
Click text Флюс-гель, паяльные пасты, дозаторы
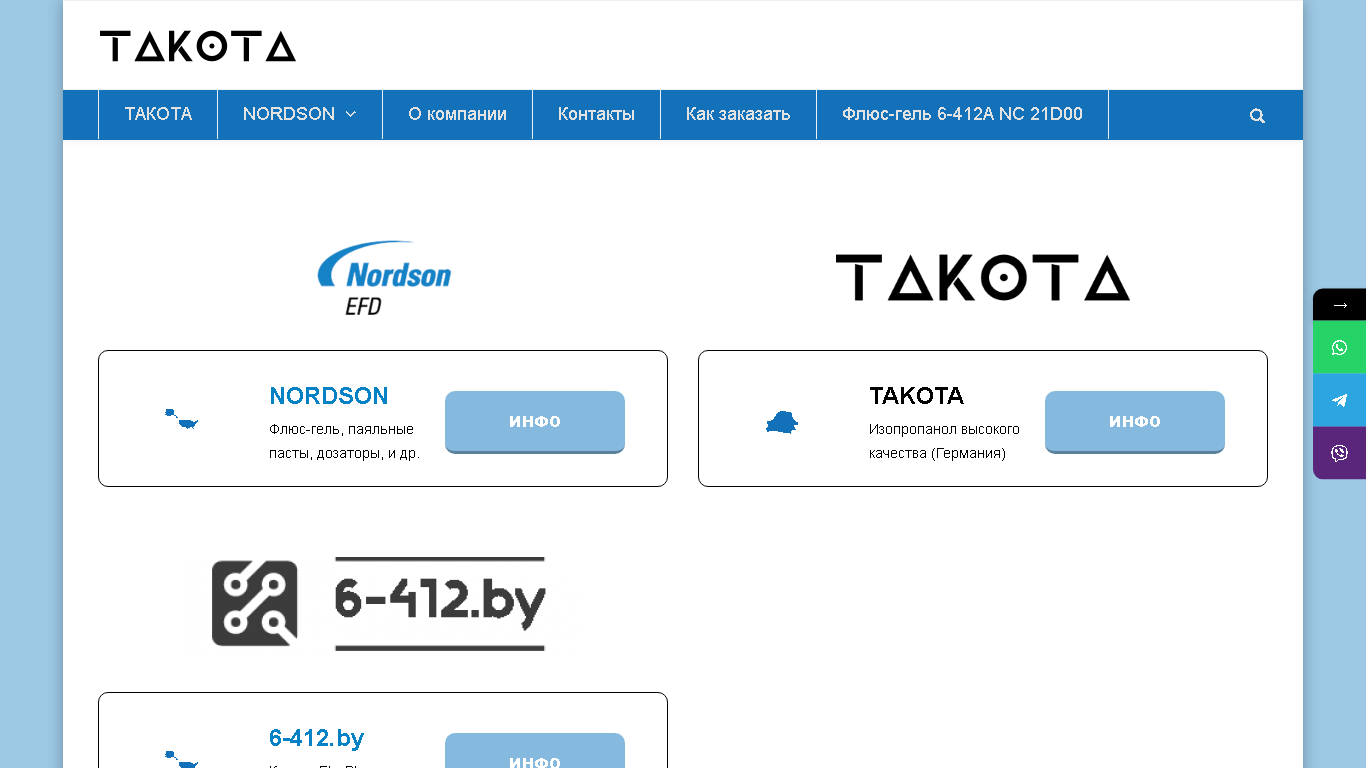click(x=344, y=441)
